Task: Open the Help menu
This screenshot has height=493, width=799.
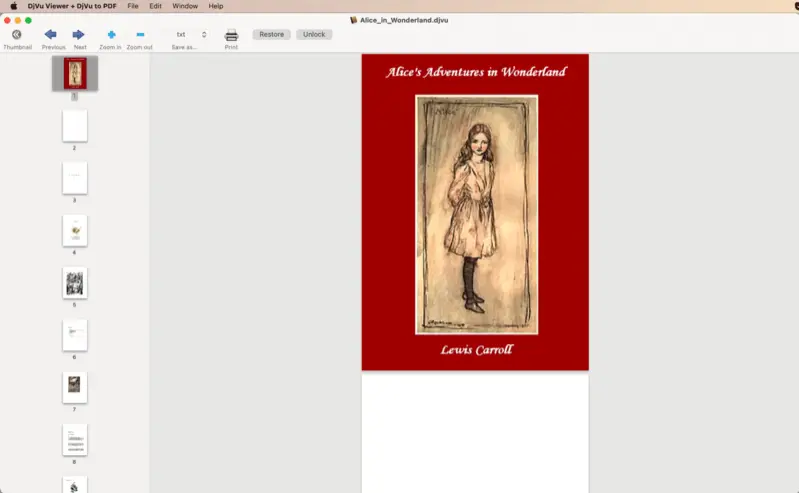Action: click(x=216, y=6)
